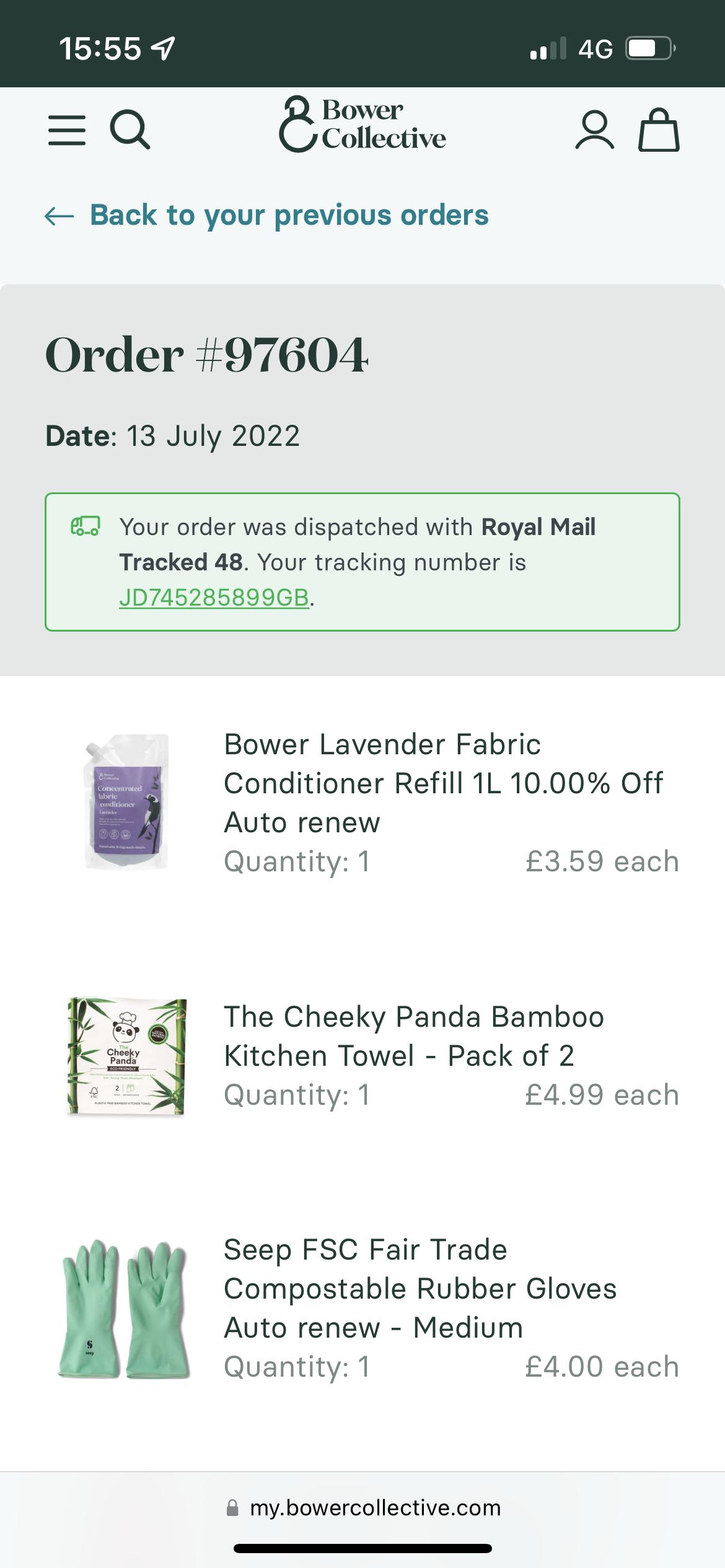This screenshot has width=725, height=1568.
Task: Tap the my.bowercollective.com address bar
Action: [x=375, y=1508]
